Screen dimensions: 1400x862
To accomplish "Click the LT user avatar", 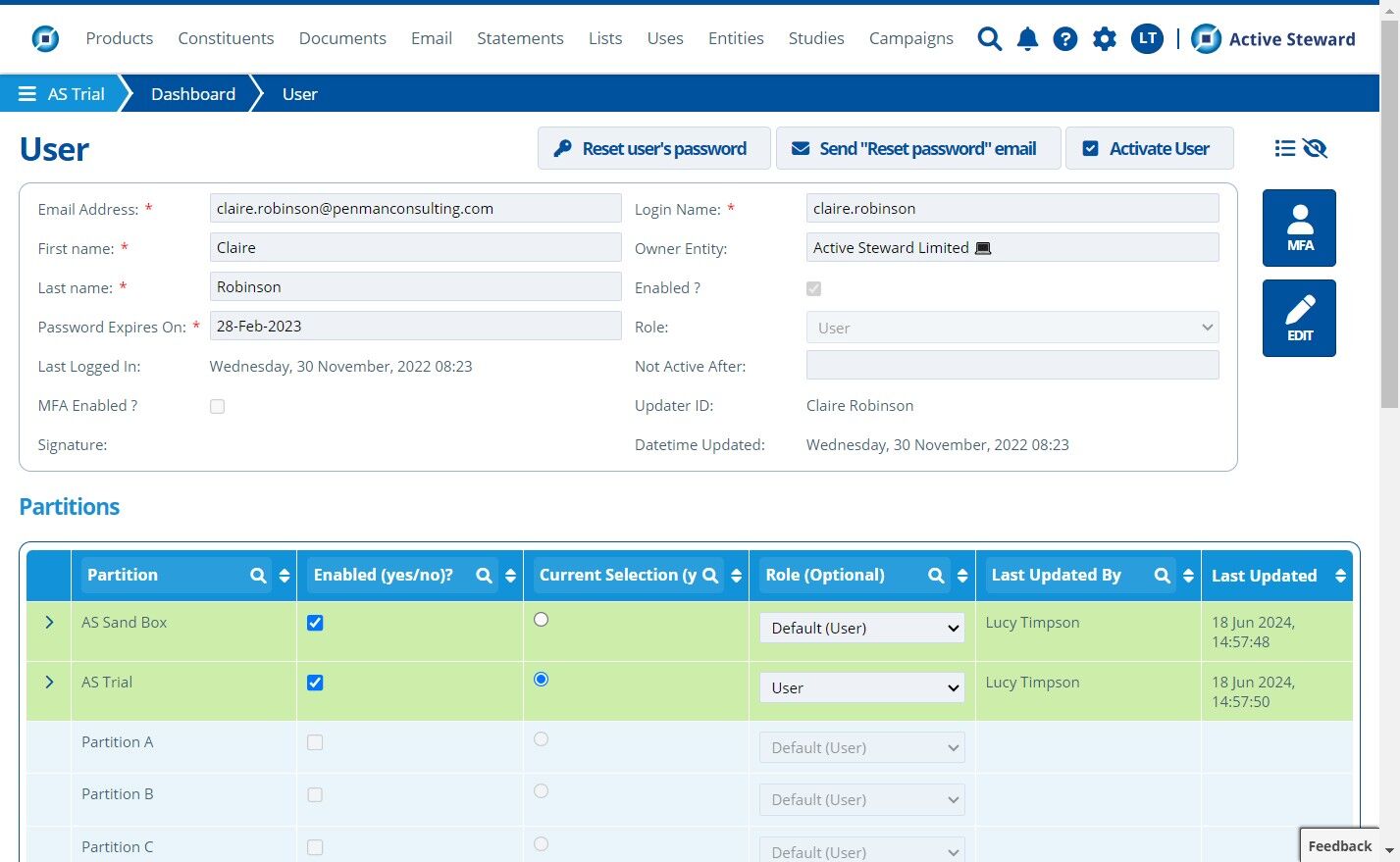I will [1146, 39].
